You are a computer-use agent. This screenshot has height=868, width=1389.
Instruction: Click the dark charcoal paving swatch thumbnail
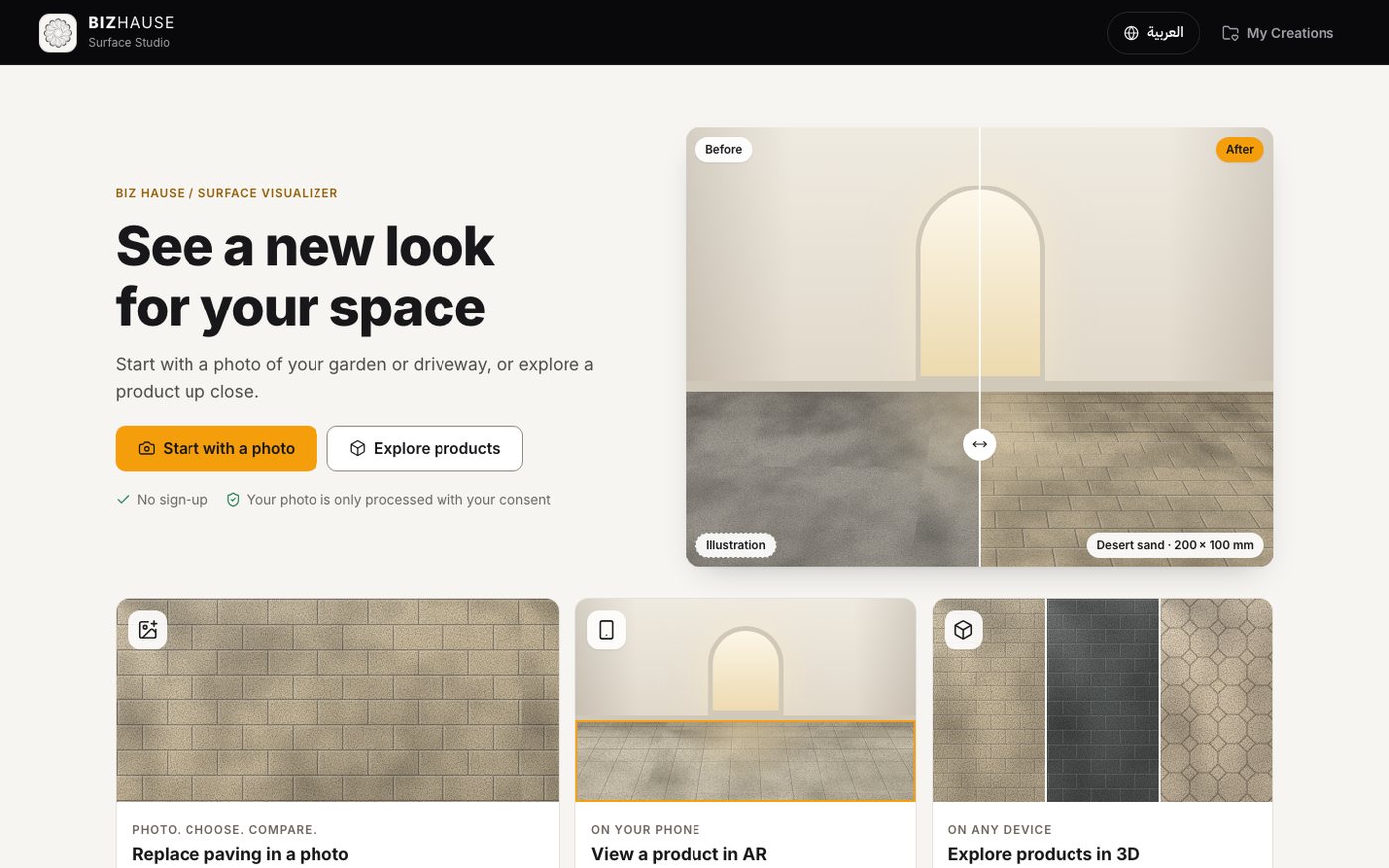(1102, 700)
